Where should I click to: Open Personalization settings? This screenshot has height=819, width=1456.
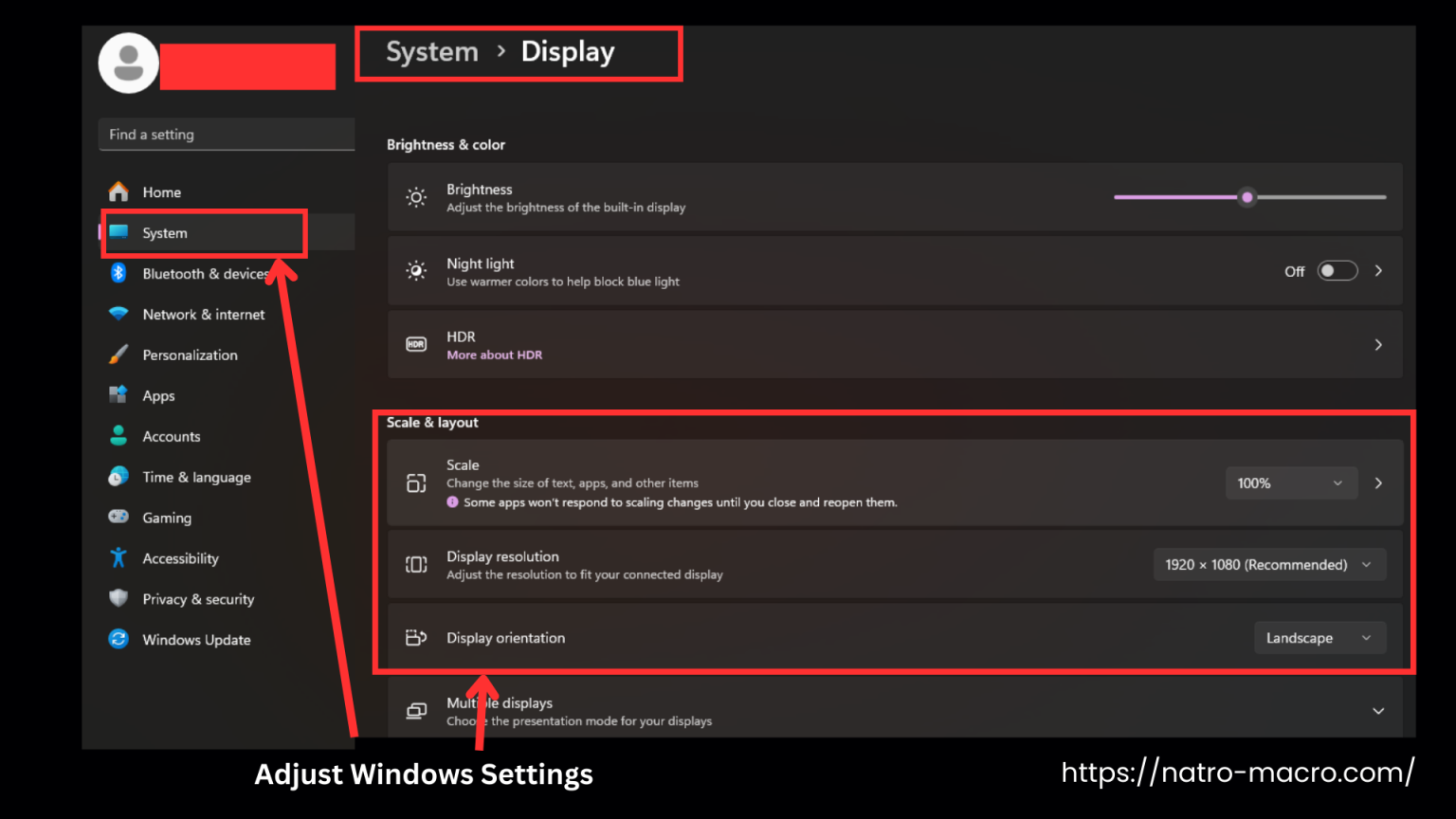118,355
